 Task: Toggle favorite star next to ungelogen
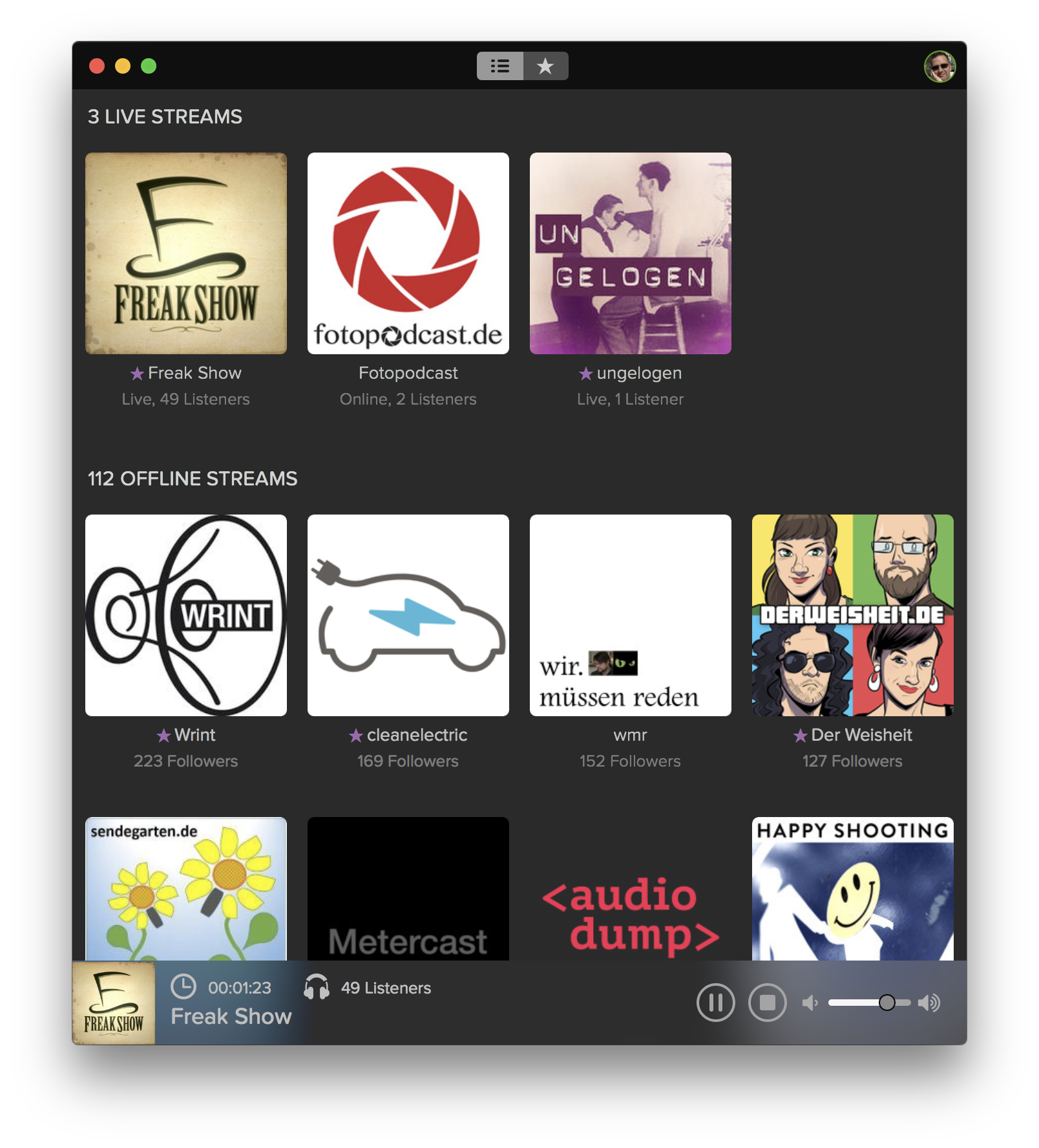coord(586,374)
